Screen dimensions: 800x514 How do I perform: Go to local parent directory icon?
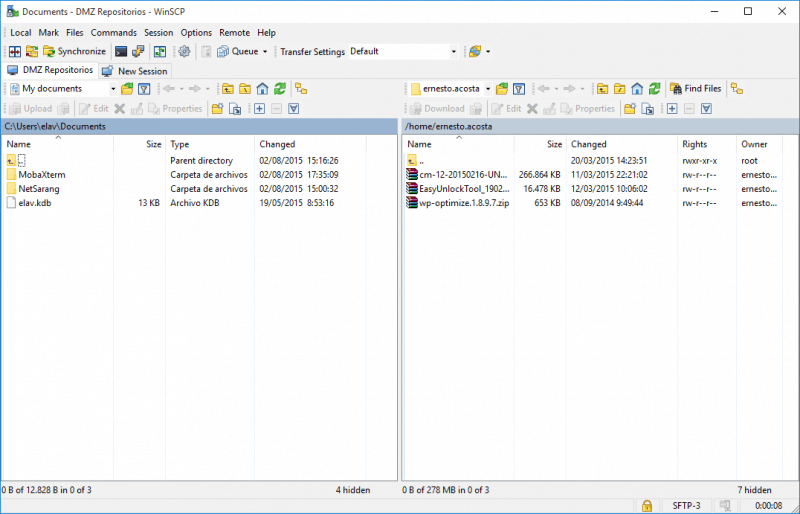[228, 89]
